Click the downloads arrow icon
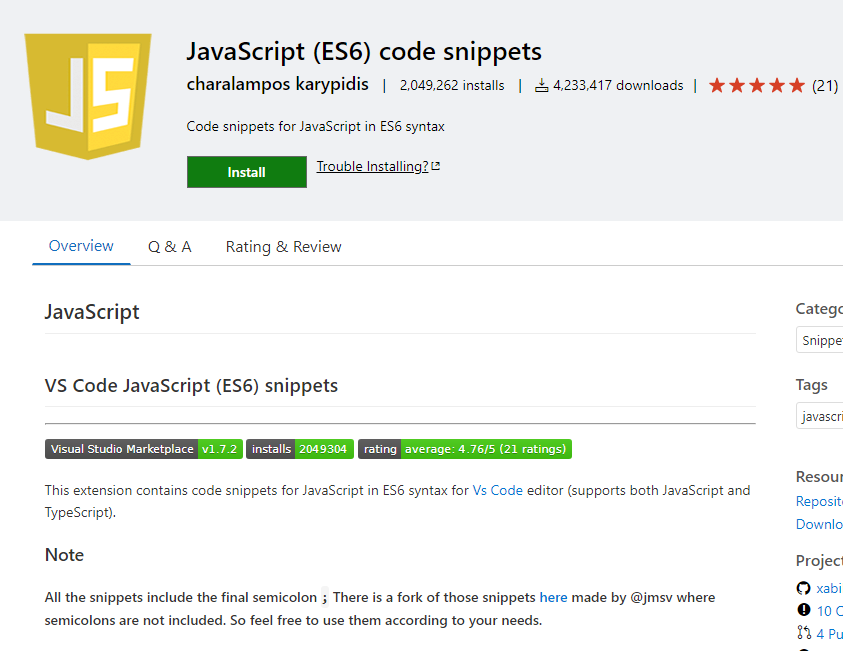This screenshot has width=843, height=651. tap(541, 85)
